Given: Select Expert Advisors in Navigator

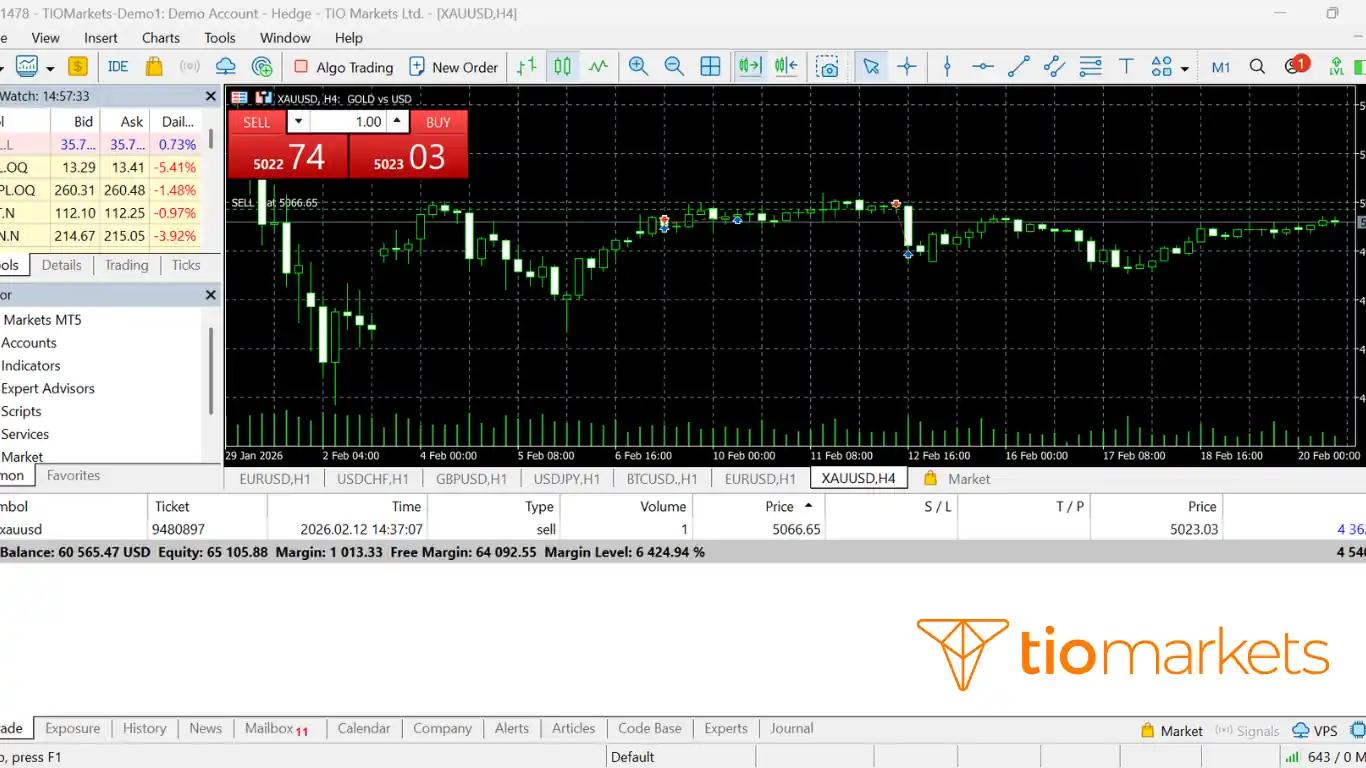Looking at the screenshot, I should 48,388.
